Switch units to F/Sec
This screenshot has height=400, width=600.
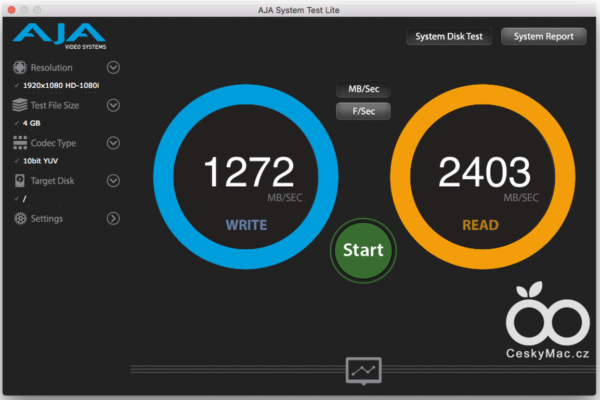pyautogui.click(x=363, y=111)
